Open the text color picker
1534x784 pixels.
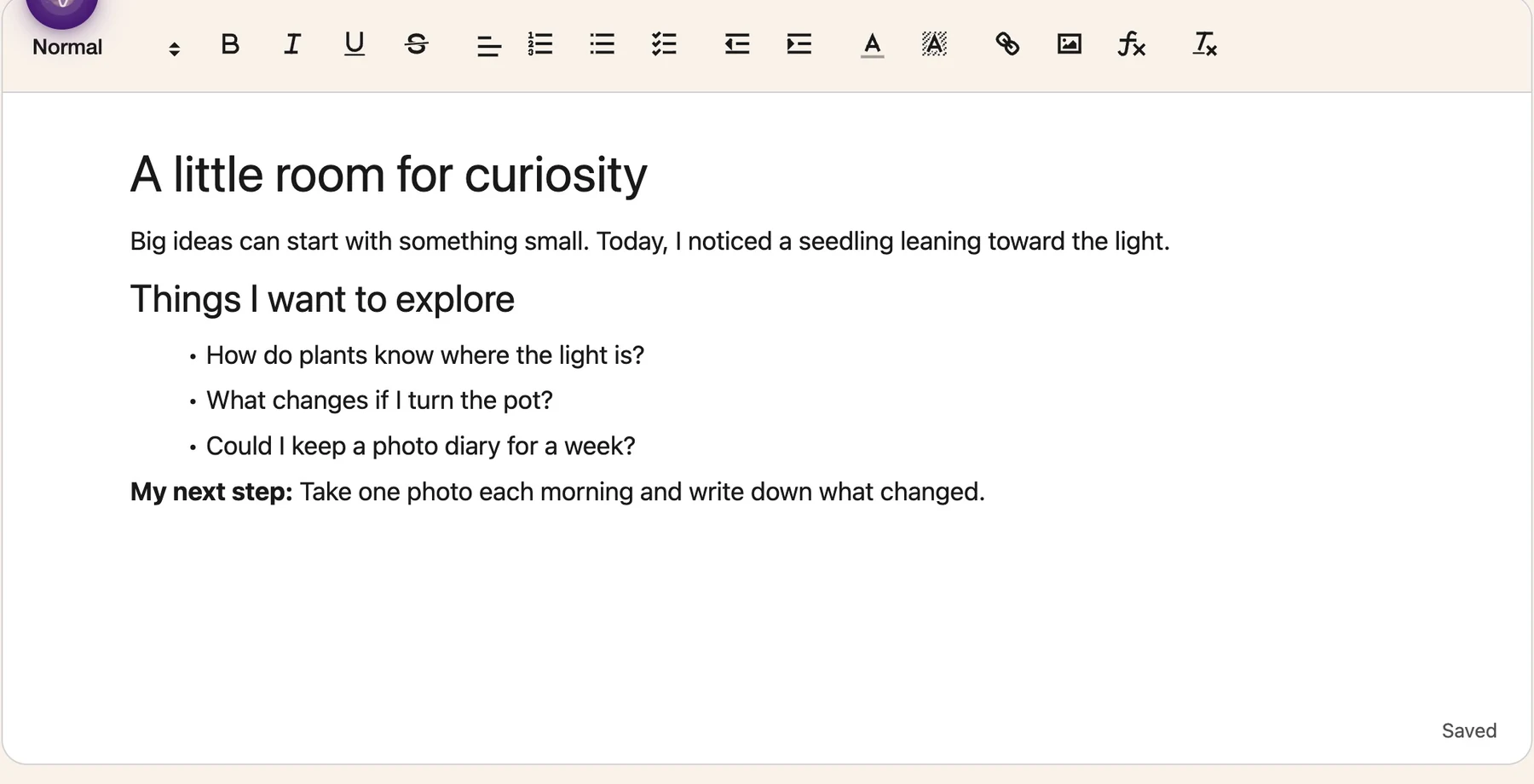tap(872, 44)
